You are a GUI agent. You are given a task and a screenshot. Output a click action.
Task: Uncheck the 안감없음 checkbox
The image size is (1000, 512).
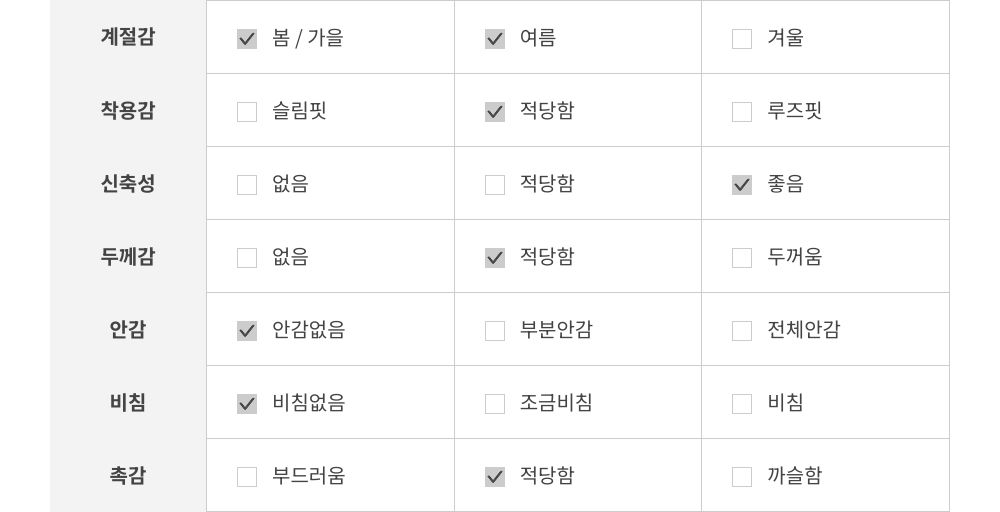247,331
